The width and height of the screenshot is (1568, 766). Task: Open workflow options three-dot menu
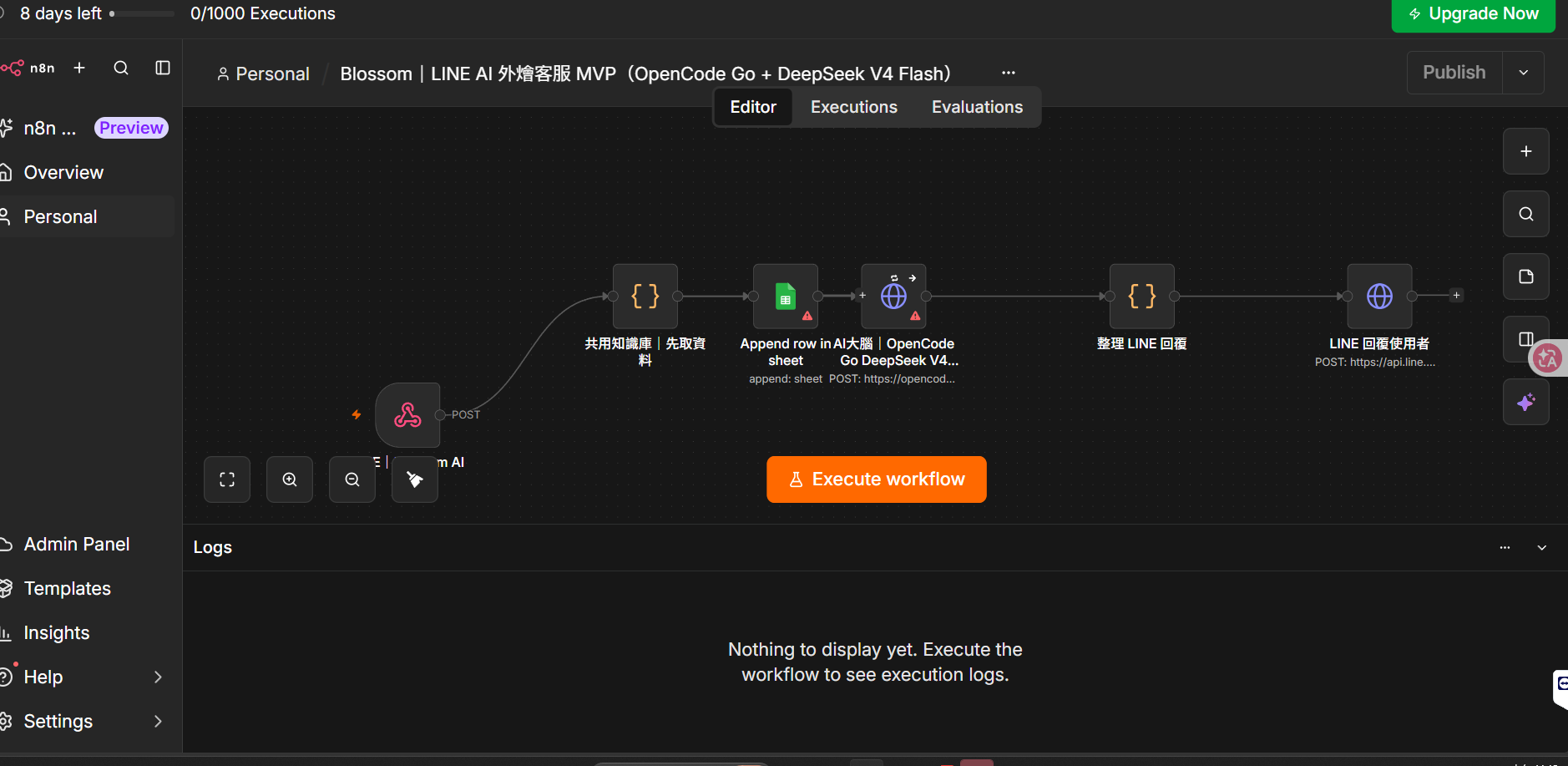[x=1009, y=73]
